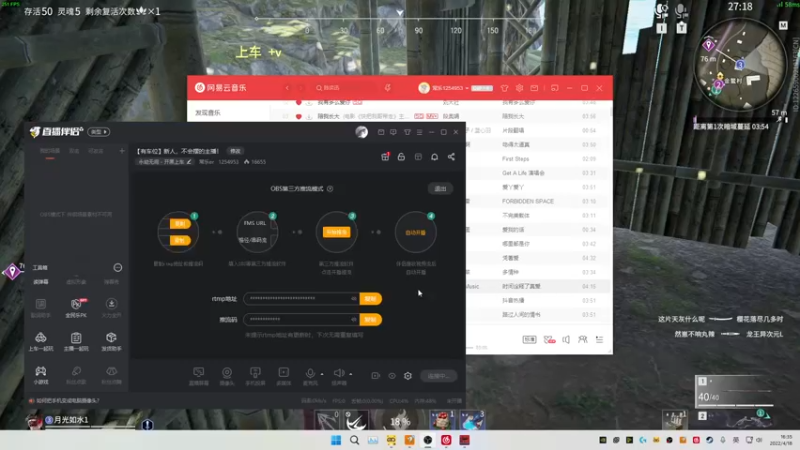Screen dimensions: 800x450
Task: Select 发现音乐 in NetEase sidebar
Action: [x=208, y=113]
